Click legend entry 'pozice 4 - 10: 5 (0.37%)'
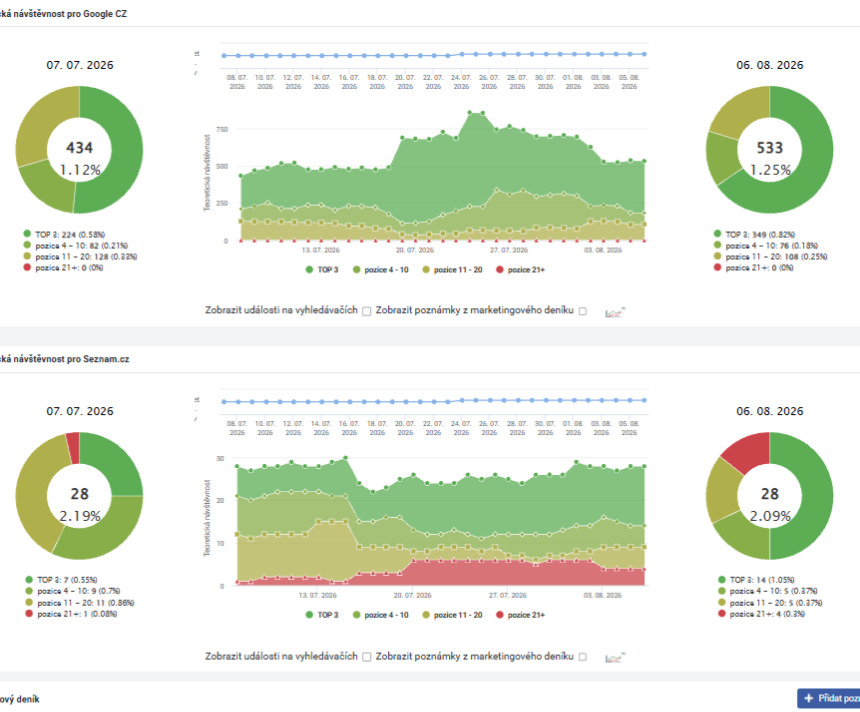 point(768,591)
